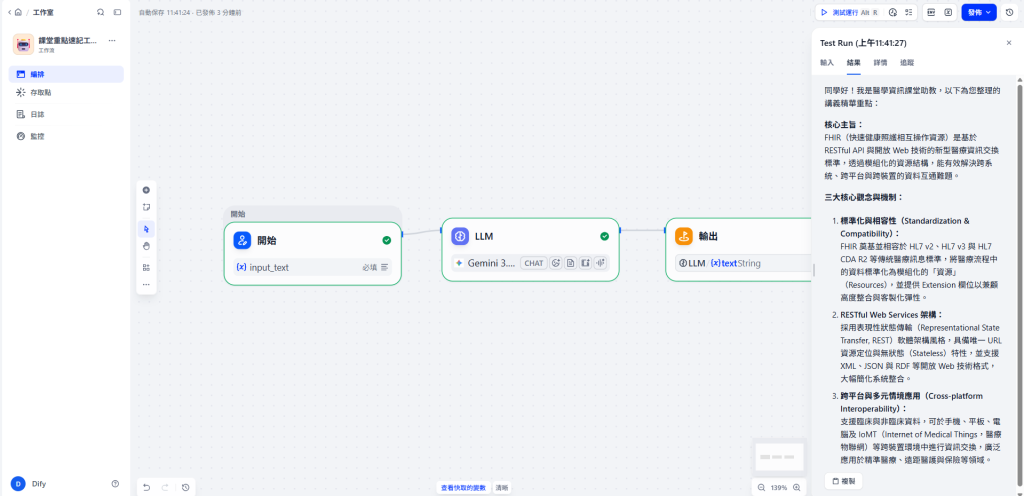Viewport: 1024px width, 496px height.
Task: Click the LLM node brain icon
Action: pos(460,236)
